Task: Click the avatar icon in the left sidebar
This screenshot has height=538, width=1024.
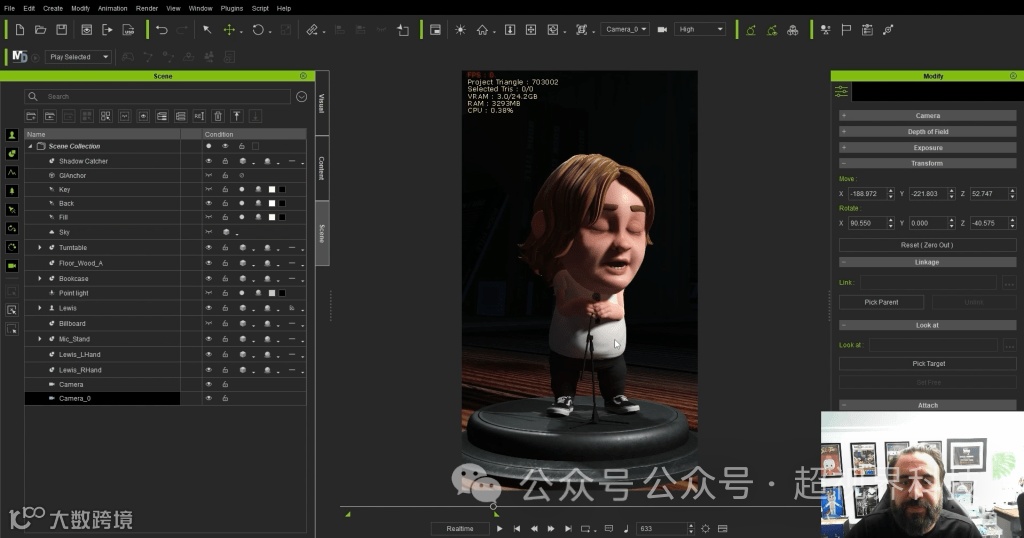Action: click(x=12, y=135)
